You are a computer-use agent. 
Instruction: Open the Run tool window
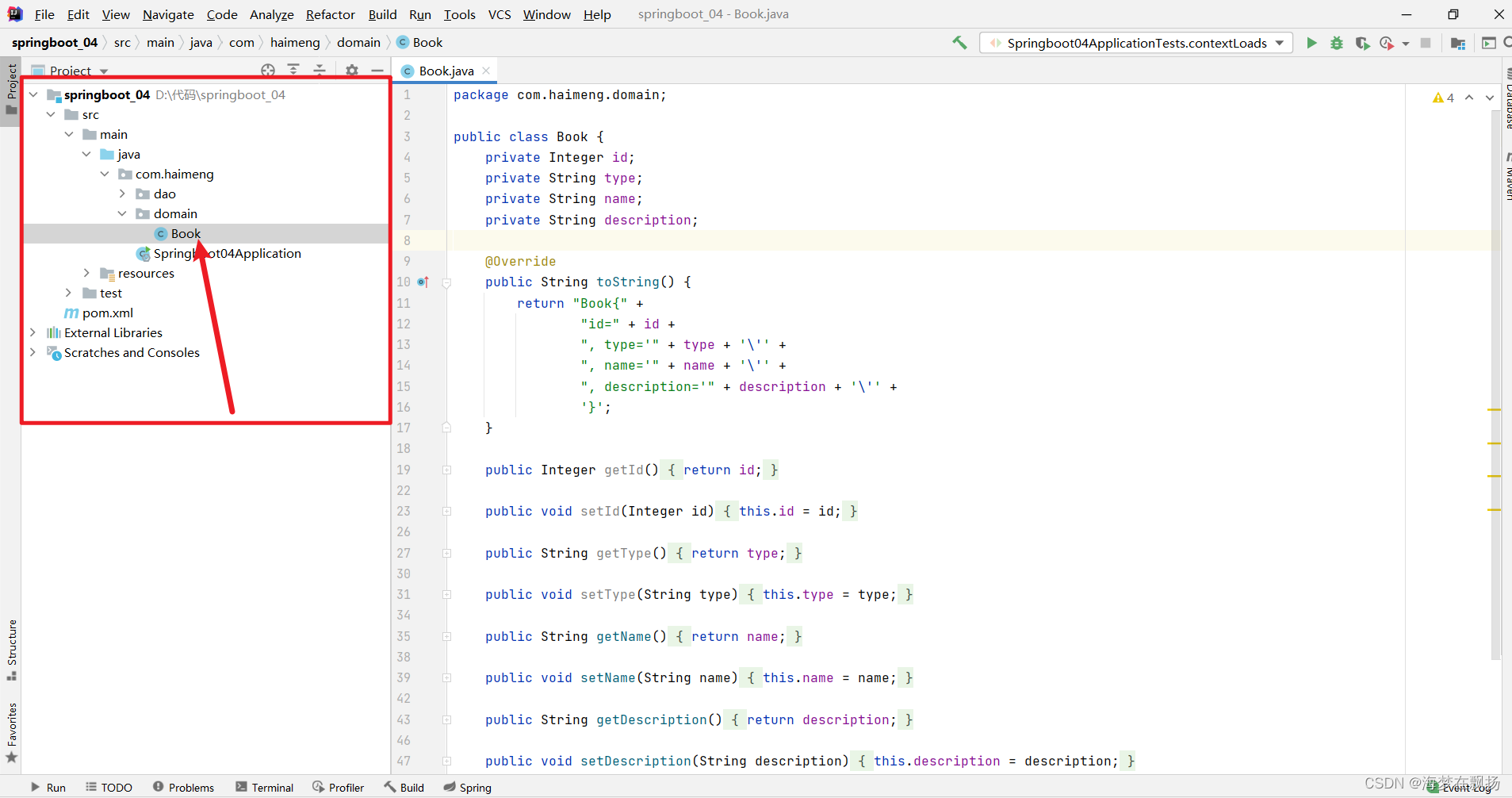tap(48, 787)
